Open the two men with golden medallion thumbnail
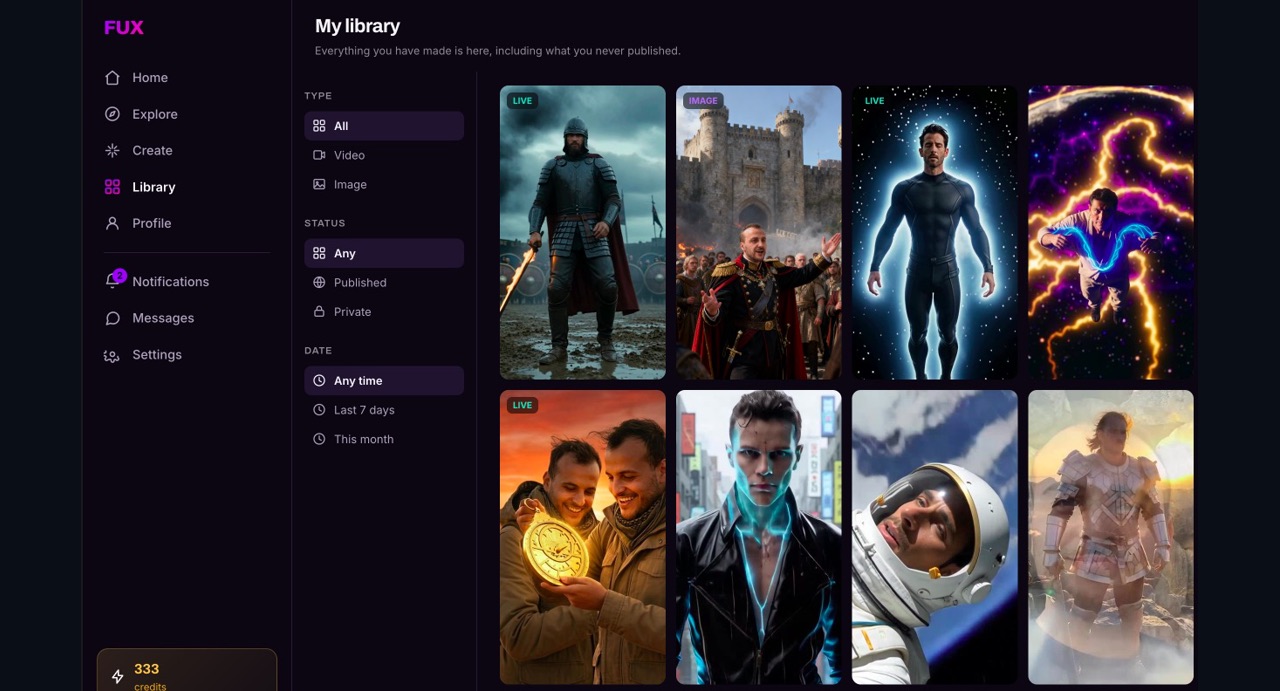 point(583,537)
